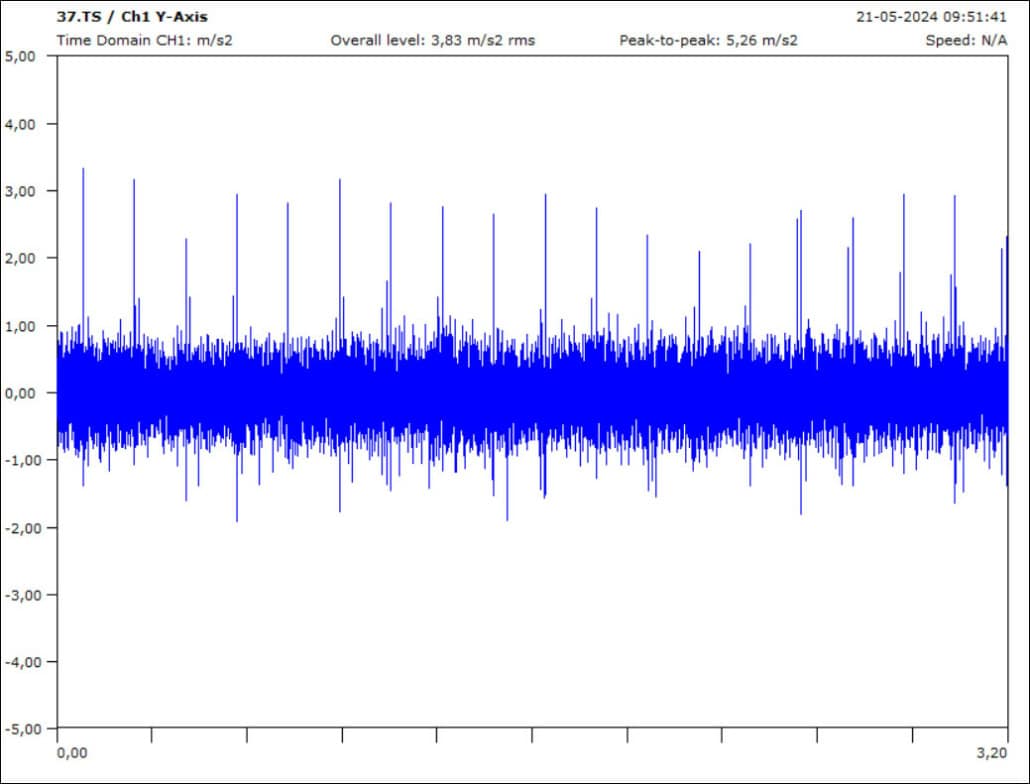The image size is (1030, 784).
Task: Select the -5,00 Y-axis tick label
Action: (x=18, y=728)
